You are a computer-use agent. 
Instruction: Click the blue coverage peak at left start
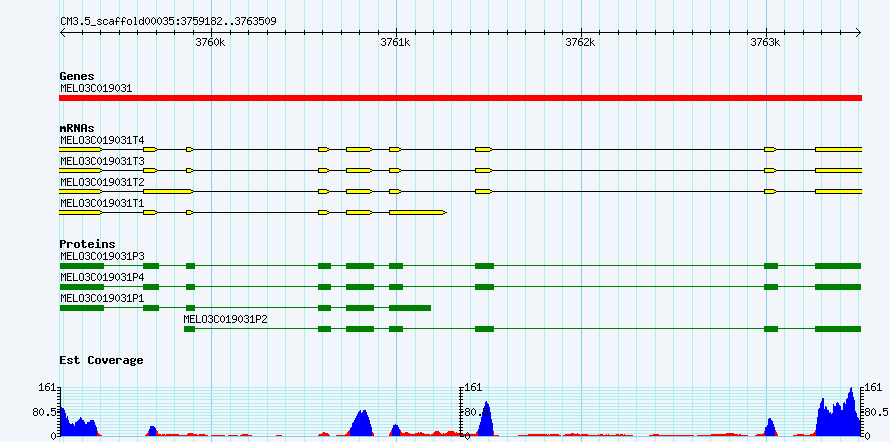78,422
